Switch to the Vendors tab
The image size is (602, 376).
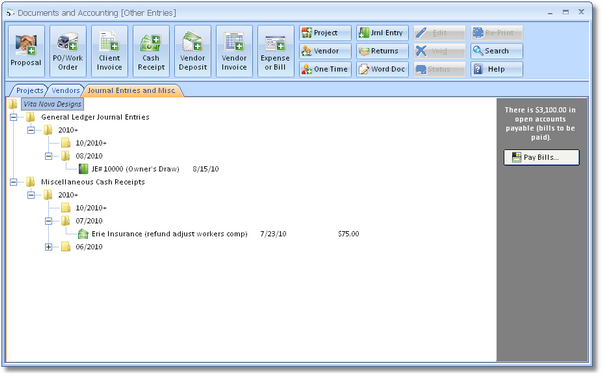tap(65, 91)
